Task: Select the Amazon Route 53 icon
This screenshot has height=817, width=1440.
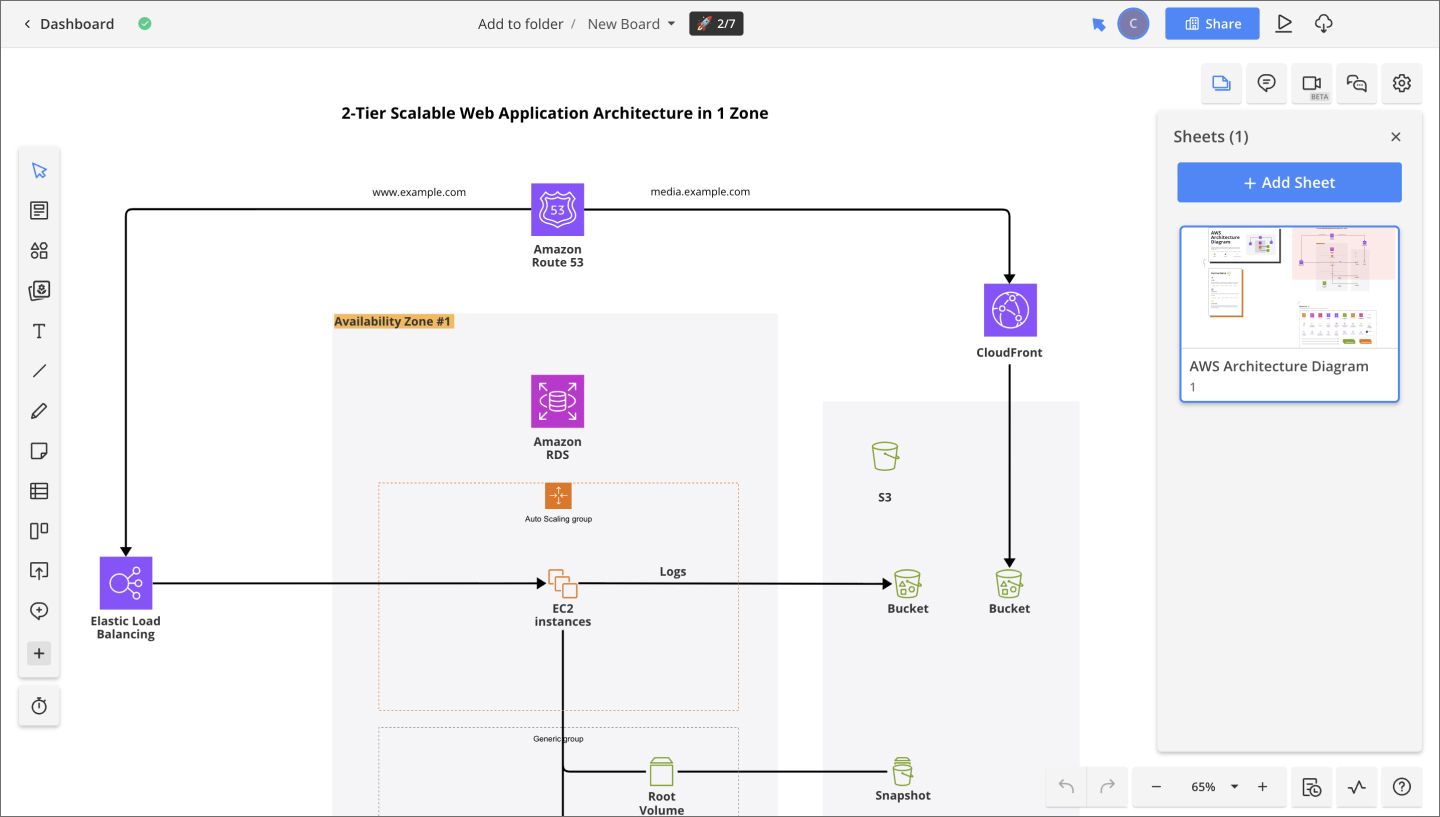Action: (557, 210)
